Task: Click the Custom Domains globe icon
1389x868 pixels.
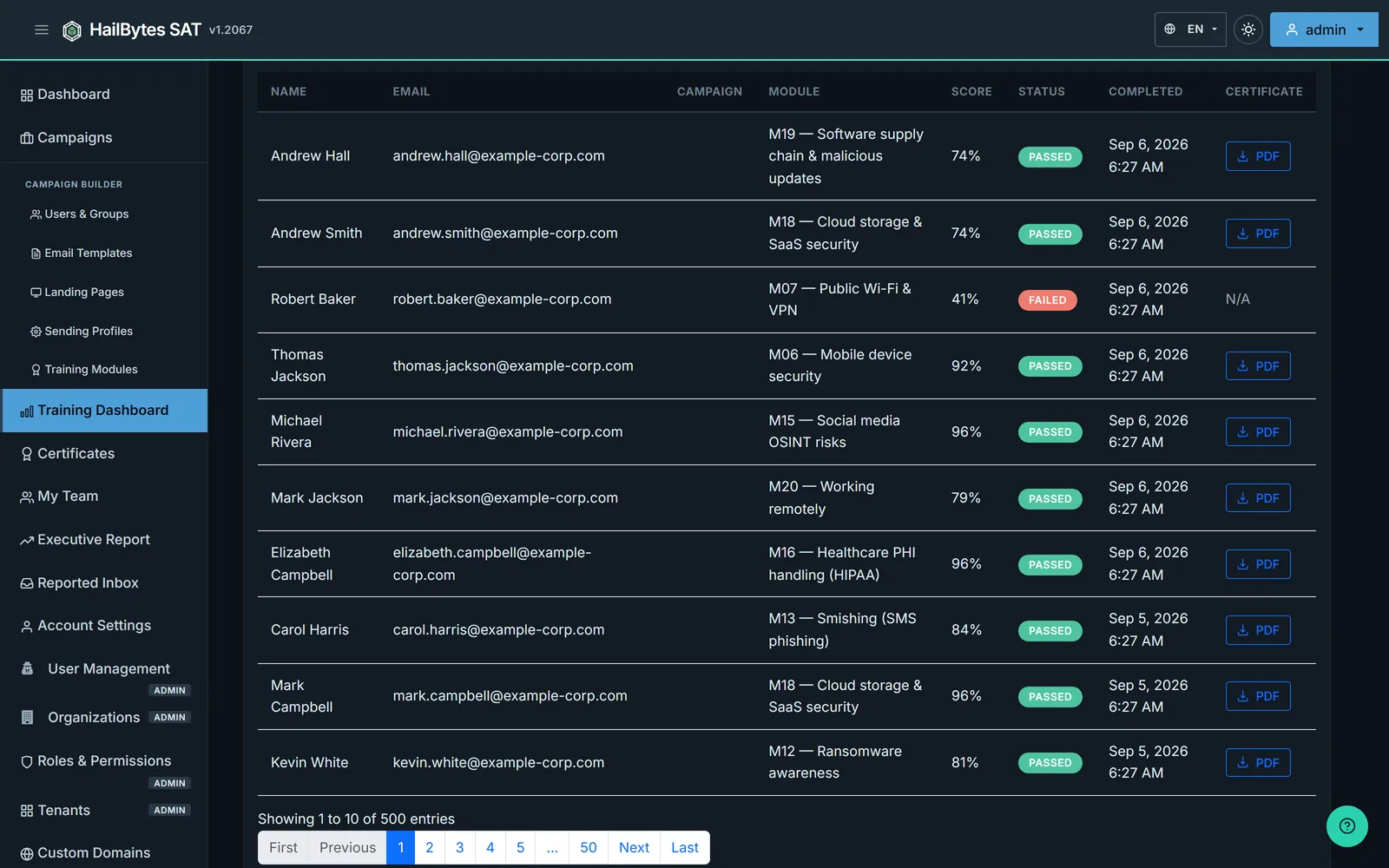Action: [x=27, y=854]
